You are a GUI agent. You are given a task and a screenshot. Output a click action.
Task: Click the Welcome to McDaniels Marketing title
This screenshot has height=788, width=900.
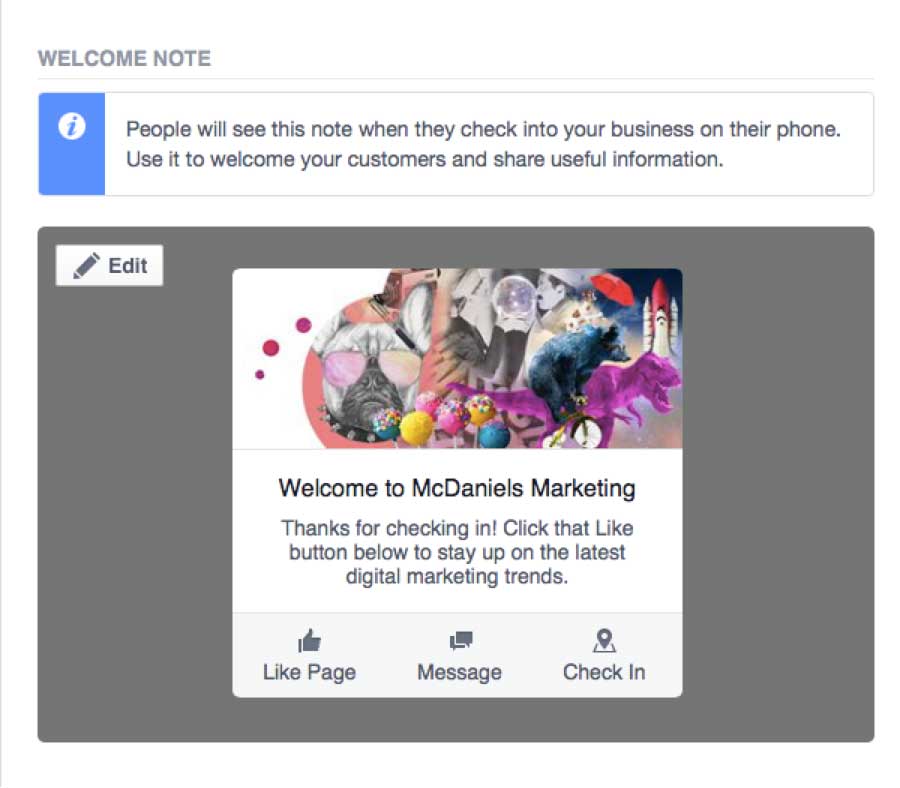coord(457,488)
